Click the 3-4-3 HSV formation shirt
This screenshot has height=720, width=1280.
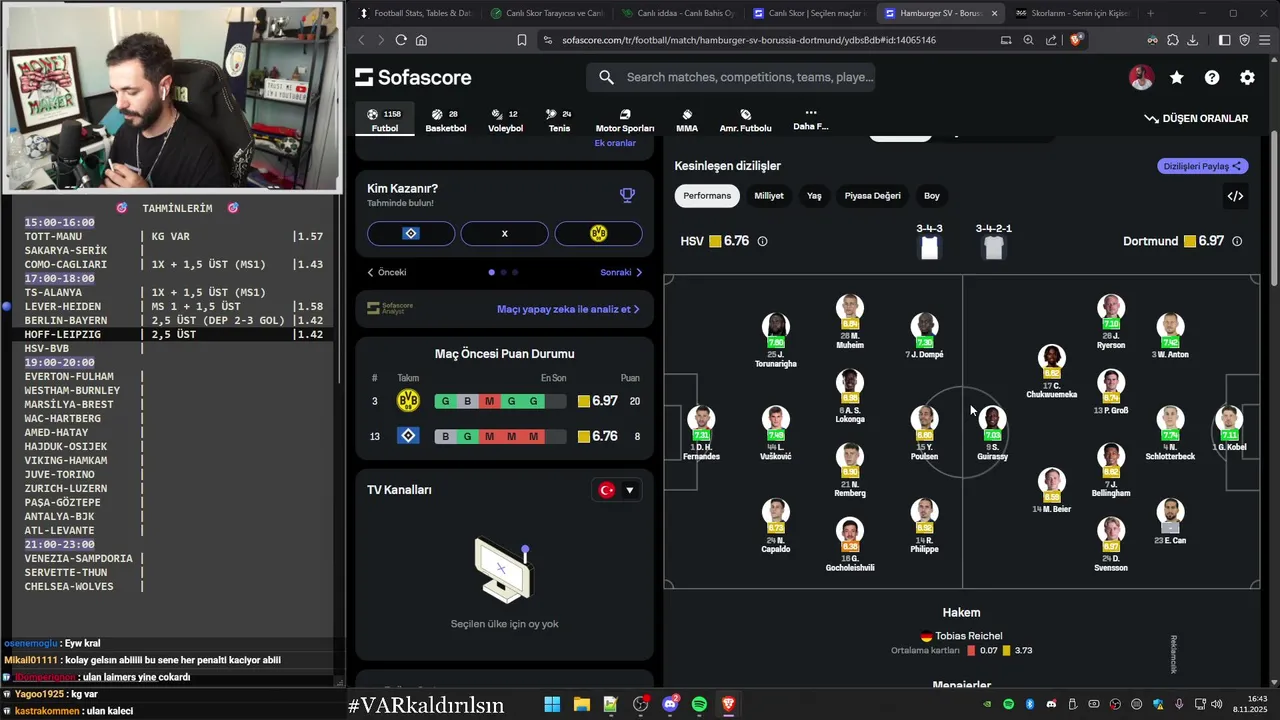pos(929,248)
